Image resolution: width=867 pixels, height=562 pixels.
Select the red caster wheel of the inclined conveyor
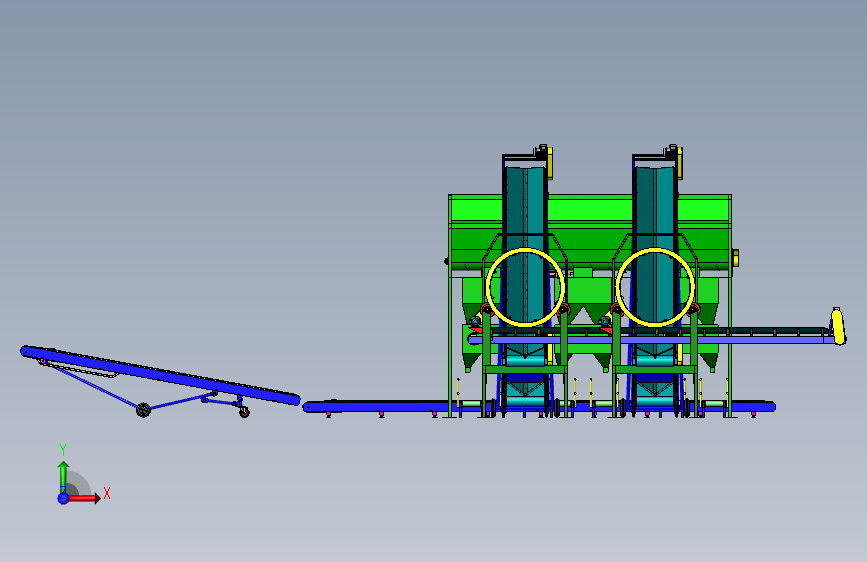pyautogui.click(x=244, y=412)
